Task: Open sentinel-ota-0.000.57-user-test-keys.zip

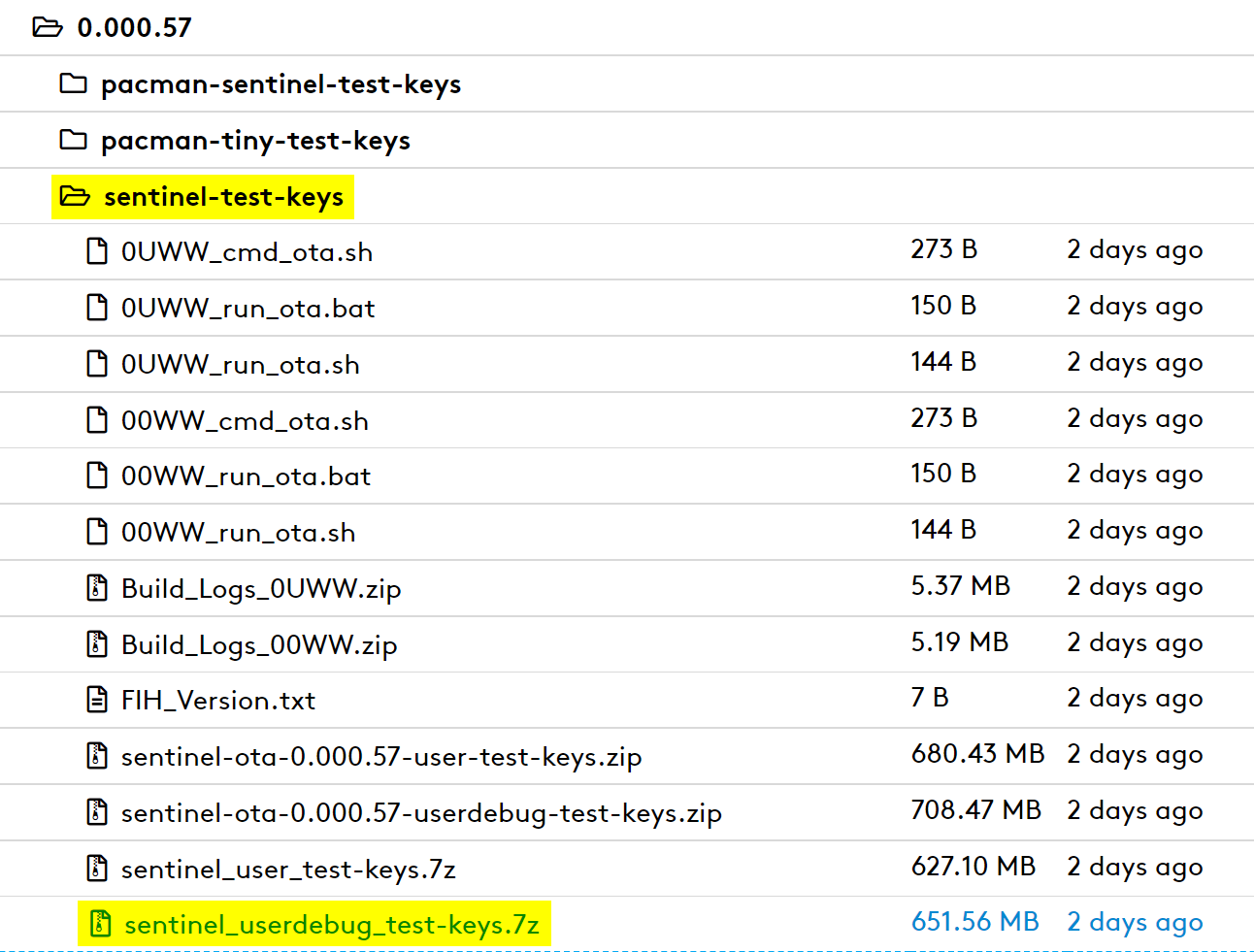Action: pyautogui.click(x=380, y=757)
